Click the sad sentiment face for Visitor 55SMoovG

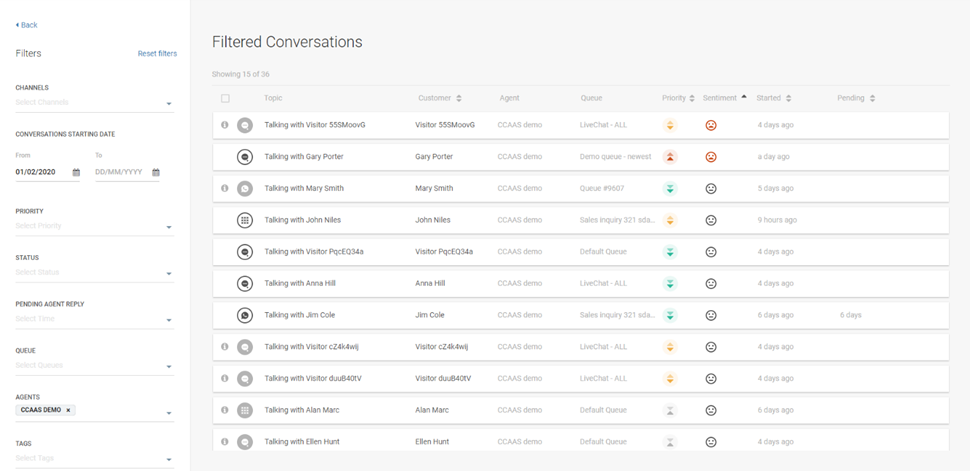pyautogui.click(x=711, y=125)
